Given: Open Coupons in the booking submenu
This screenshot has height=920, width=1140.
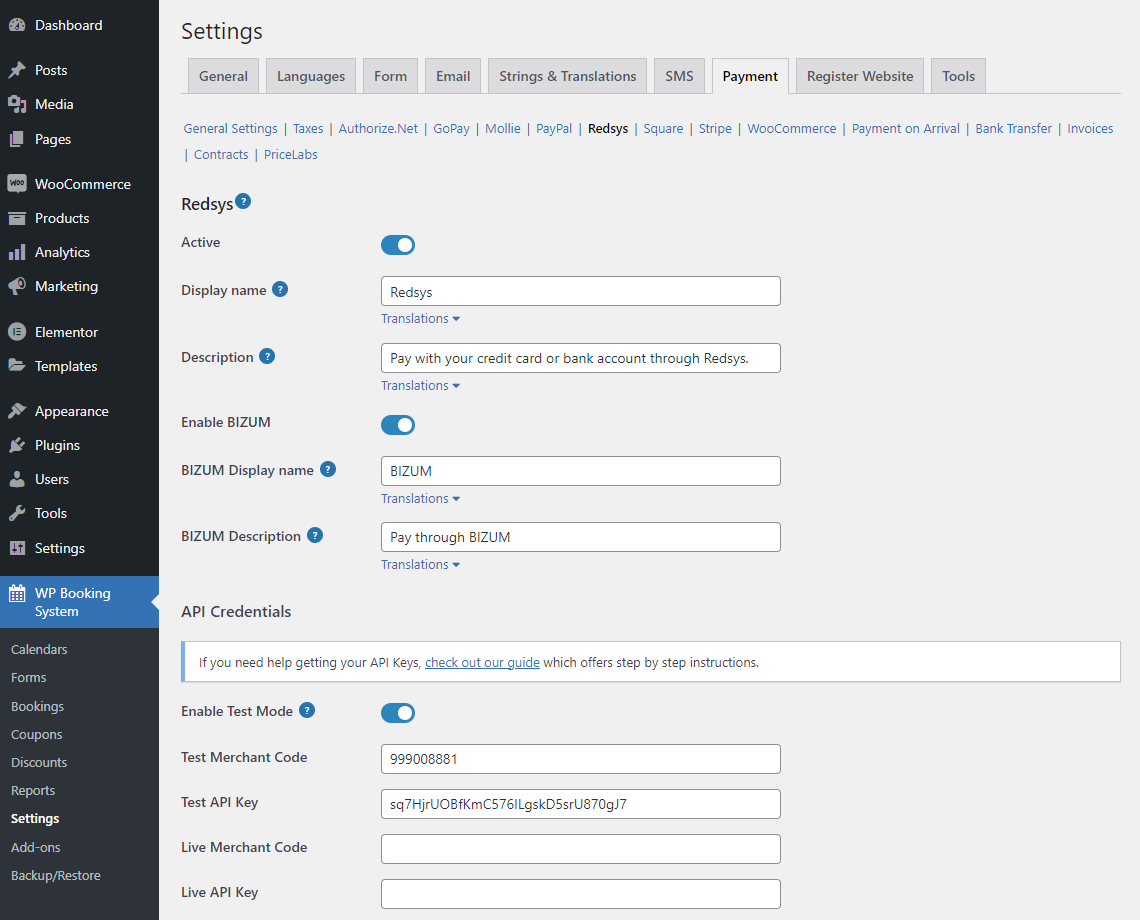Looking at the screenshot, I should point(36,735).
